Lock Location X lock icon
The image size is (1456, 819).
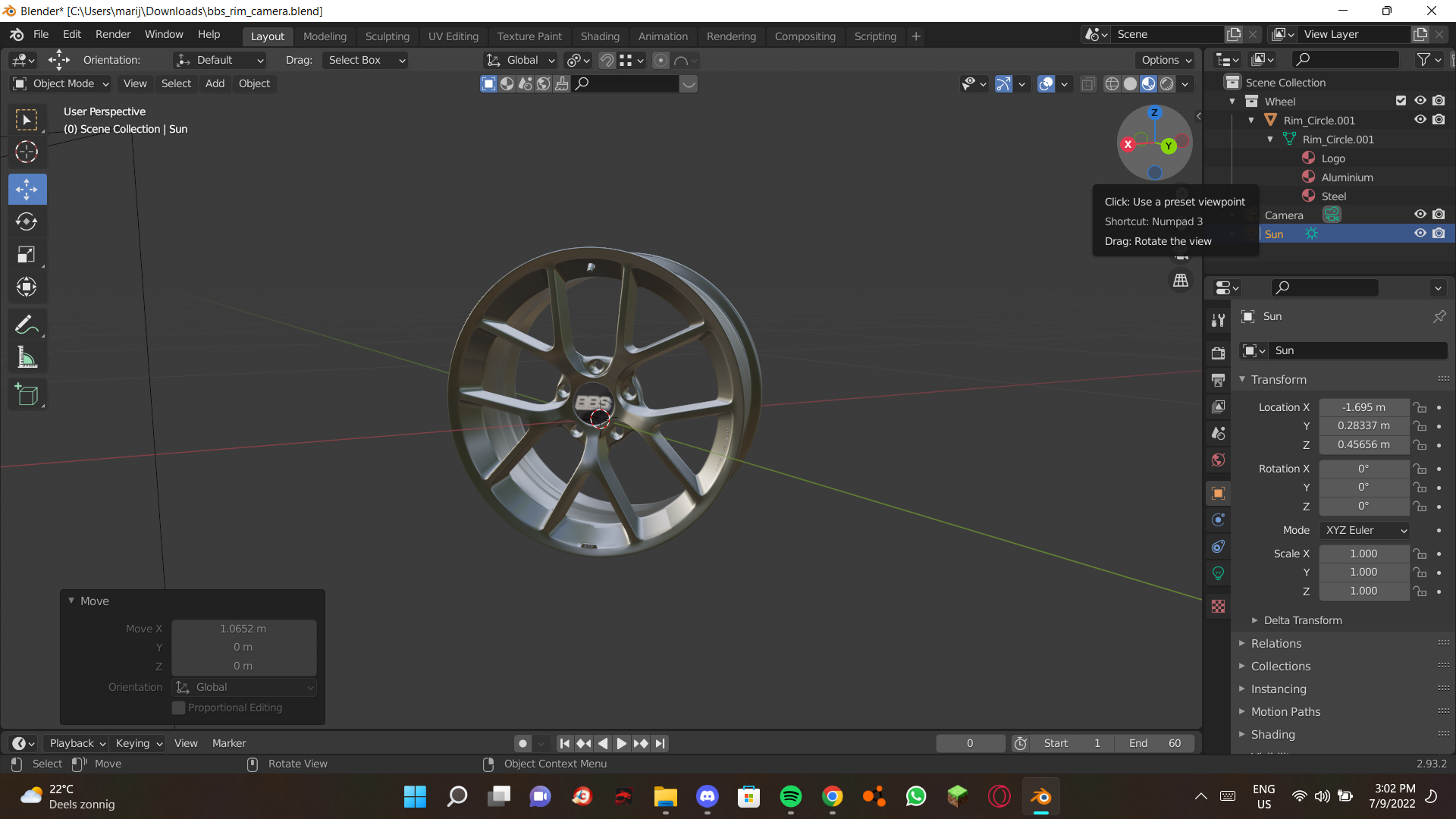pyautogui.click(x=1420, y=407)
